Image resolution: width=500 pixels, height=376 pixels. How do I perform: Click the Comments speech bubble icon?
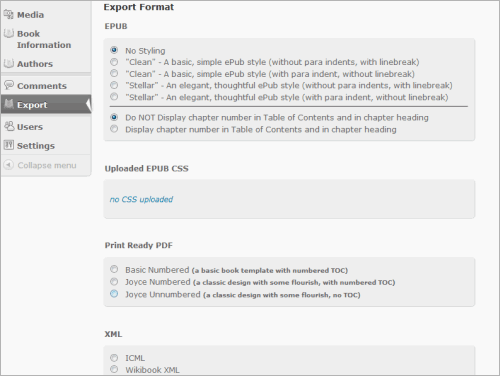tap(9, 85)
